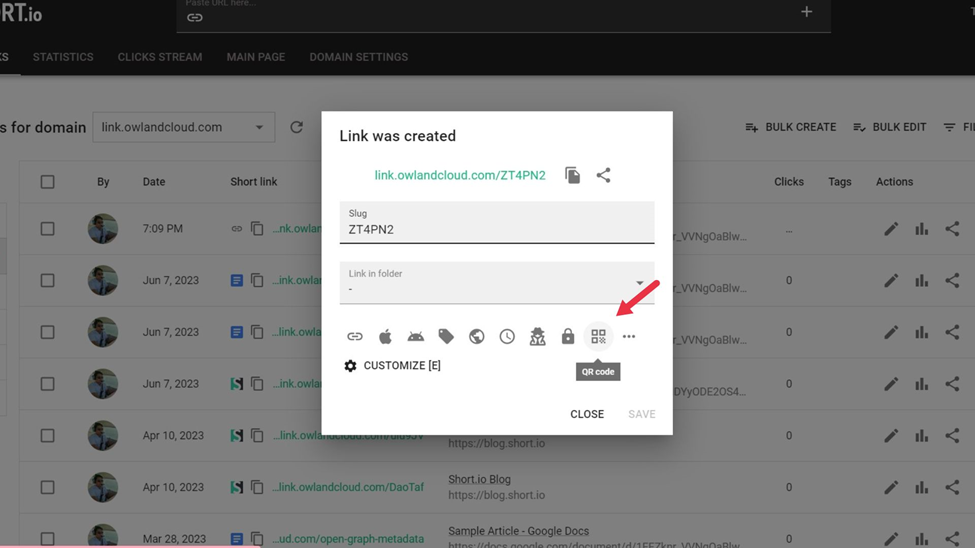The image size is (975, 548).
Task: Open the password protection lock option
Action: click(568, 337)
